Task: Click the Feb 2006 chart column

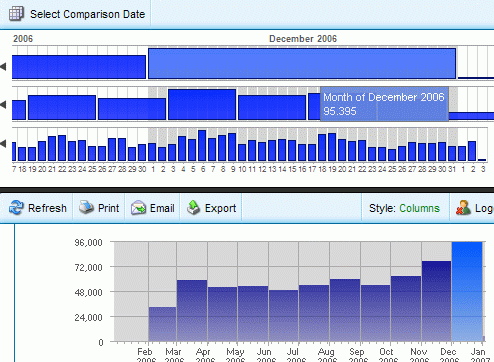Action: point(162,324)
